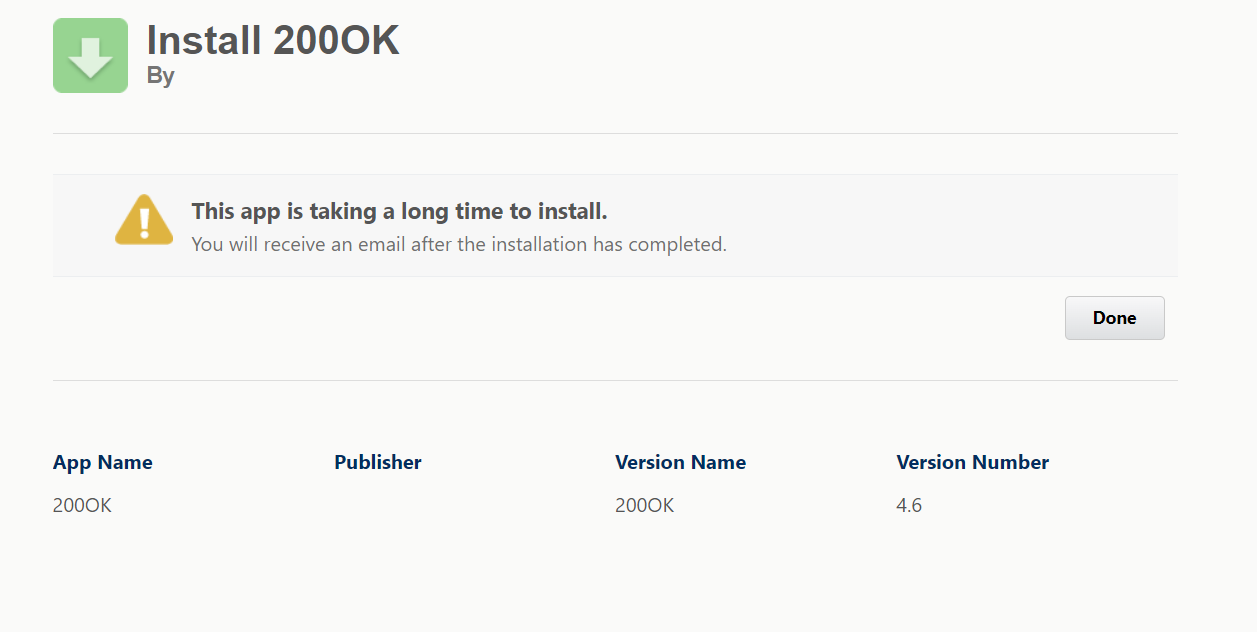Click the "By" publisher line under heading
The width and height of the screenshot is (1257, 632).
point(160,76)
